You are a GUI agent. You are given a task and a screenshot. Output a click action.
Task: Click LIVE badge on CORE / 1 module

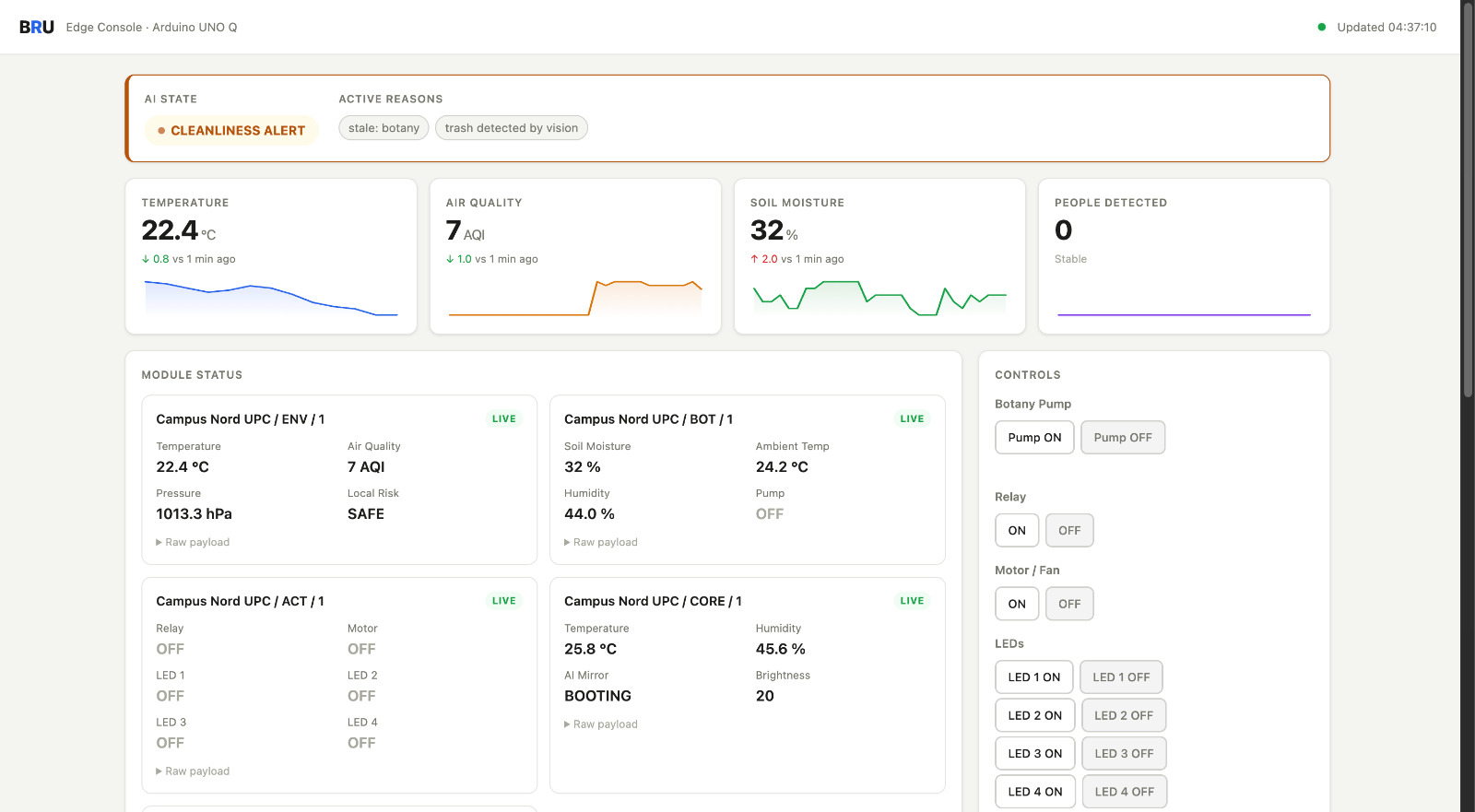point(913,601)
